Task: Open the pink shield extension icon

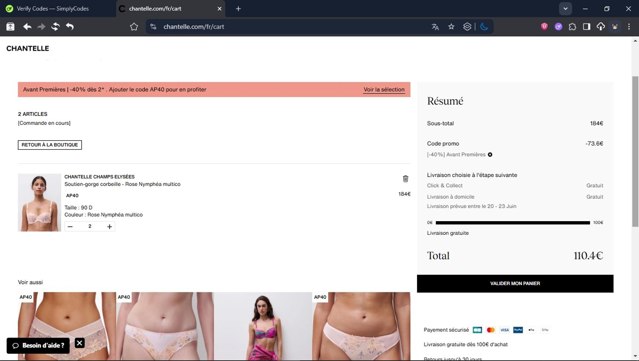Action: click(x=544, y=26)
